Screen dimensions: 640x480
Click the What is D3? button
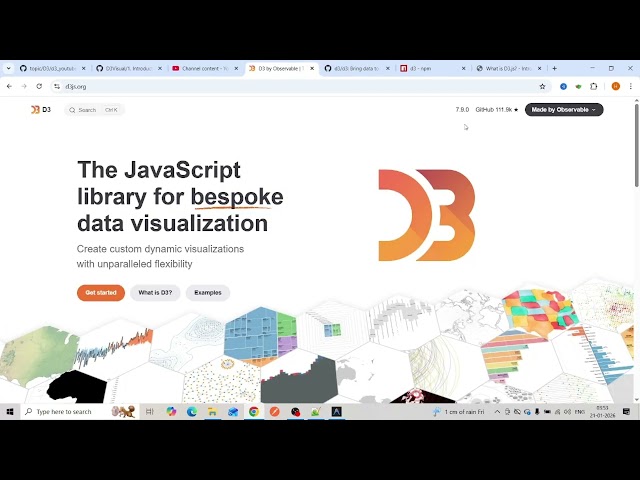(155, 293)
